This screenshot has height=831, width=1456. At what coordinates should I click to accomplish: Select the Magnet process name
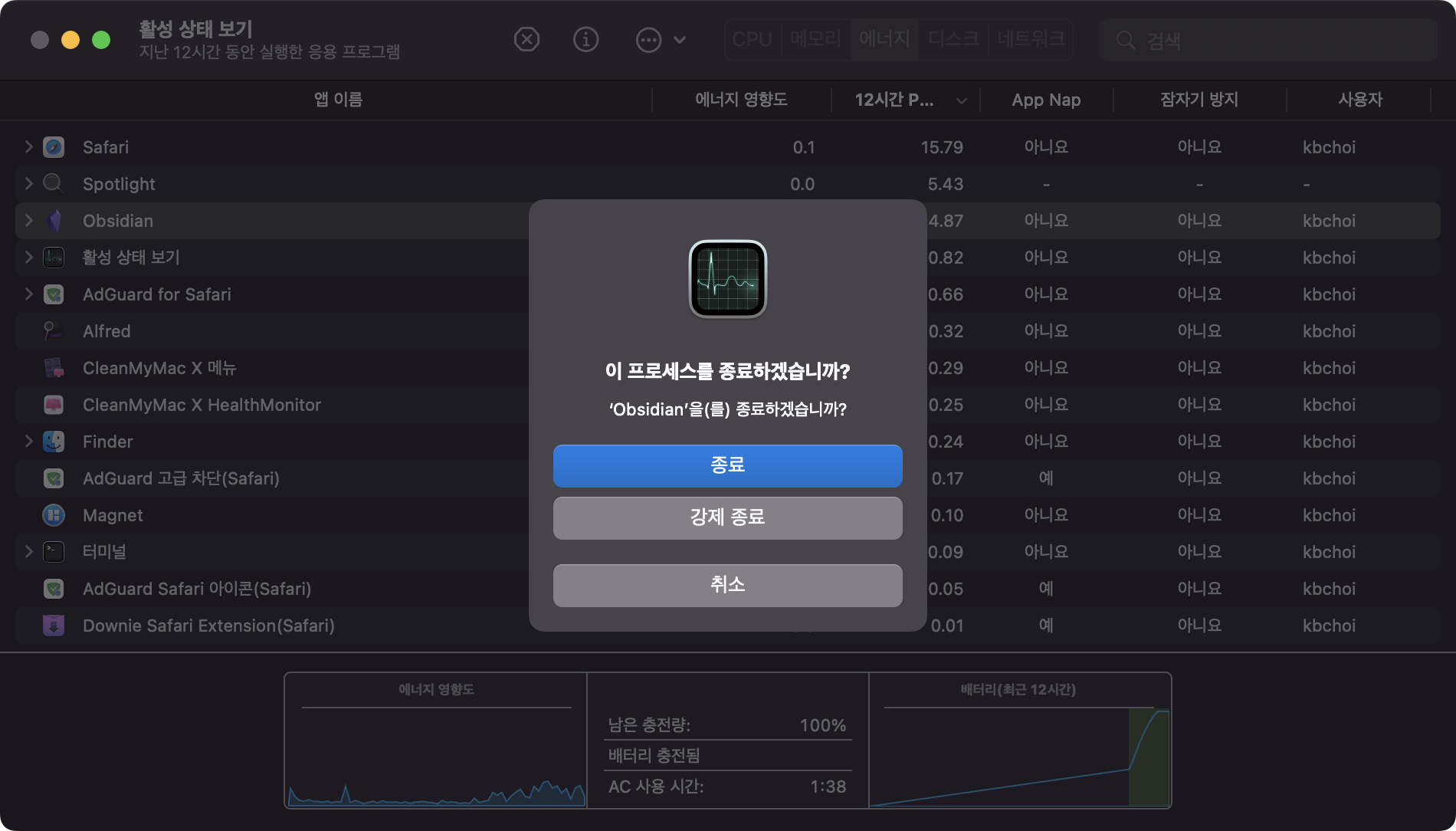(x=113, y=515)
